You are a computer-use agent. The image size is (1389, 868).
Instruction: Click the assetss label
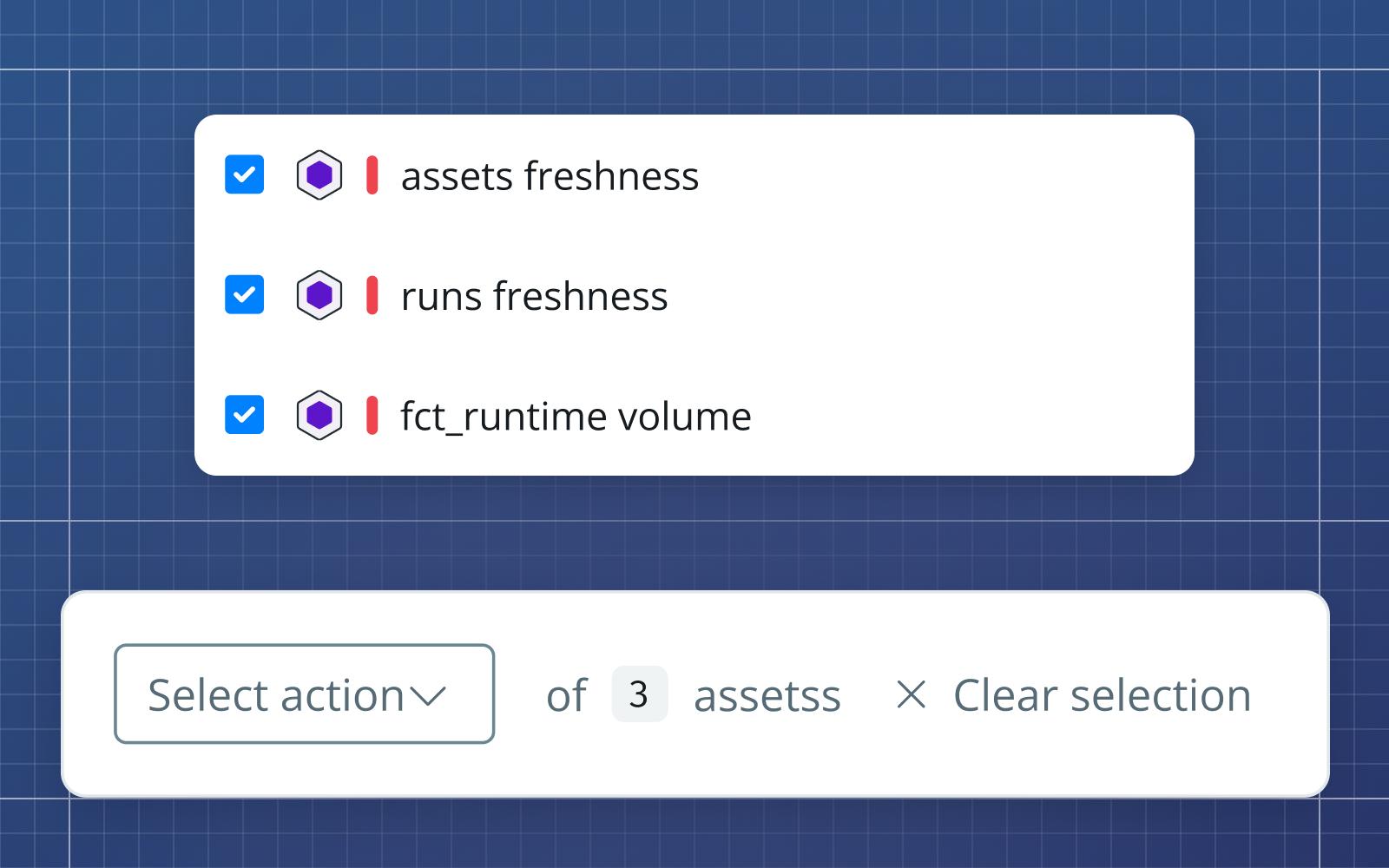click(767, 694)
